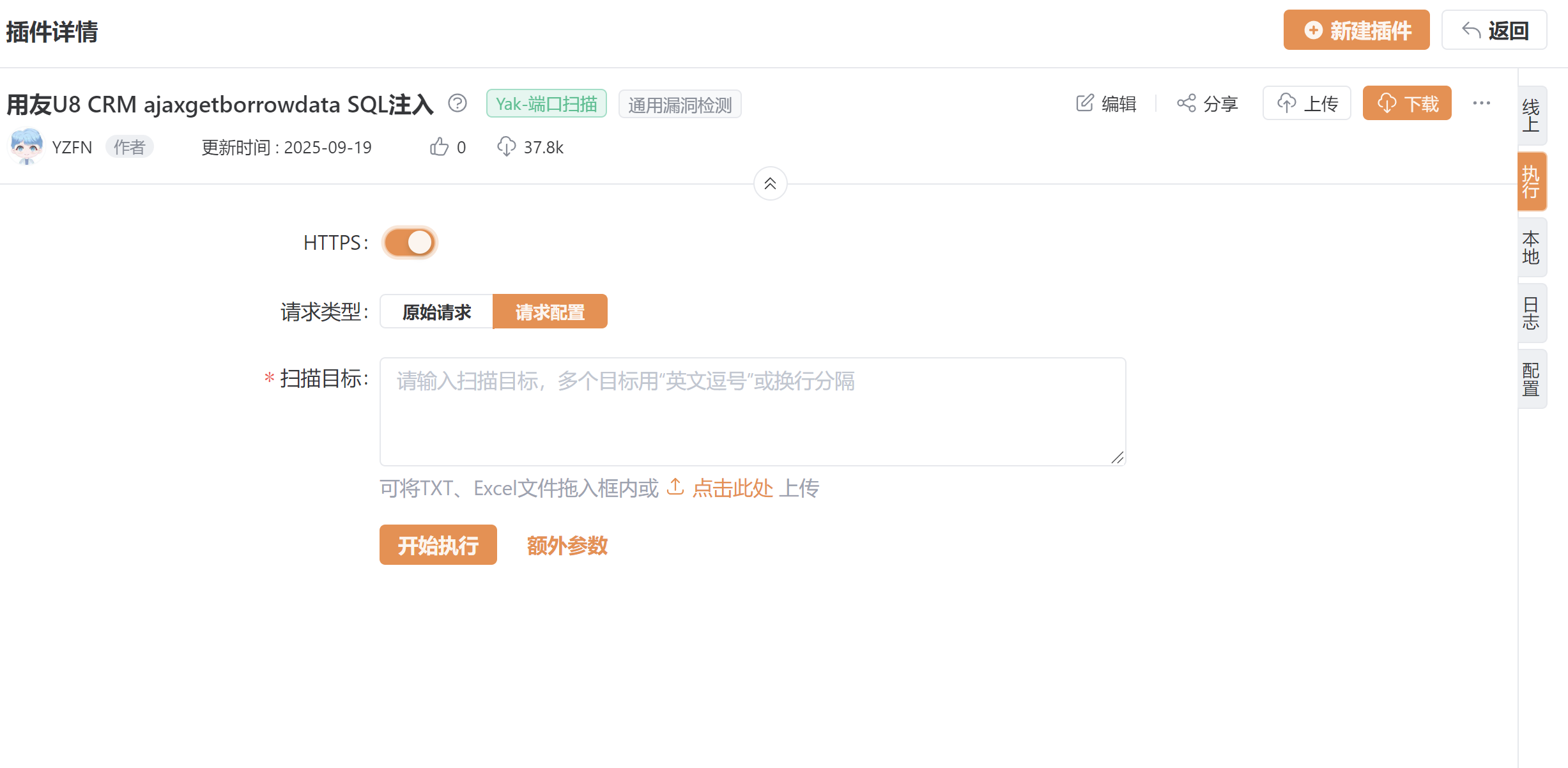The width and height of the screenshot is (1568, 768).
Task: Open the 日志 side tab
Action: pos(1531,313)
